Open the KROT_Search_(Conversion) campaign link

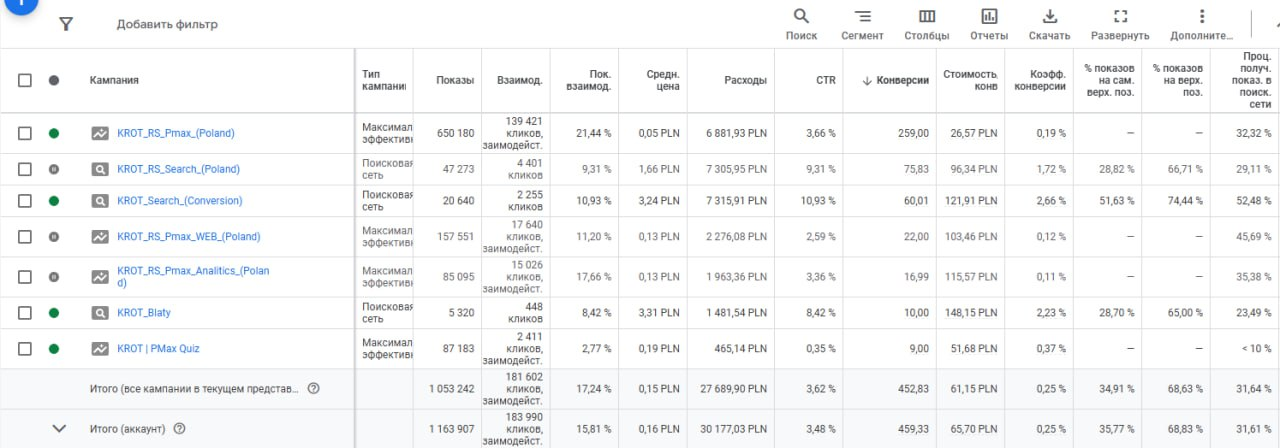[179, 201]
